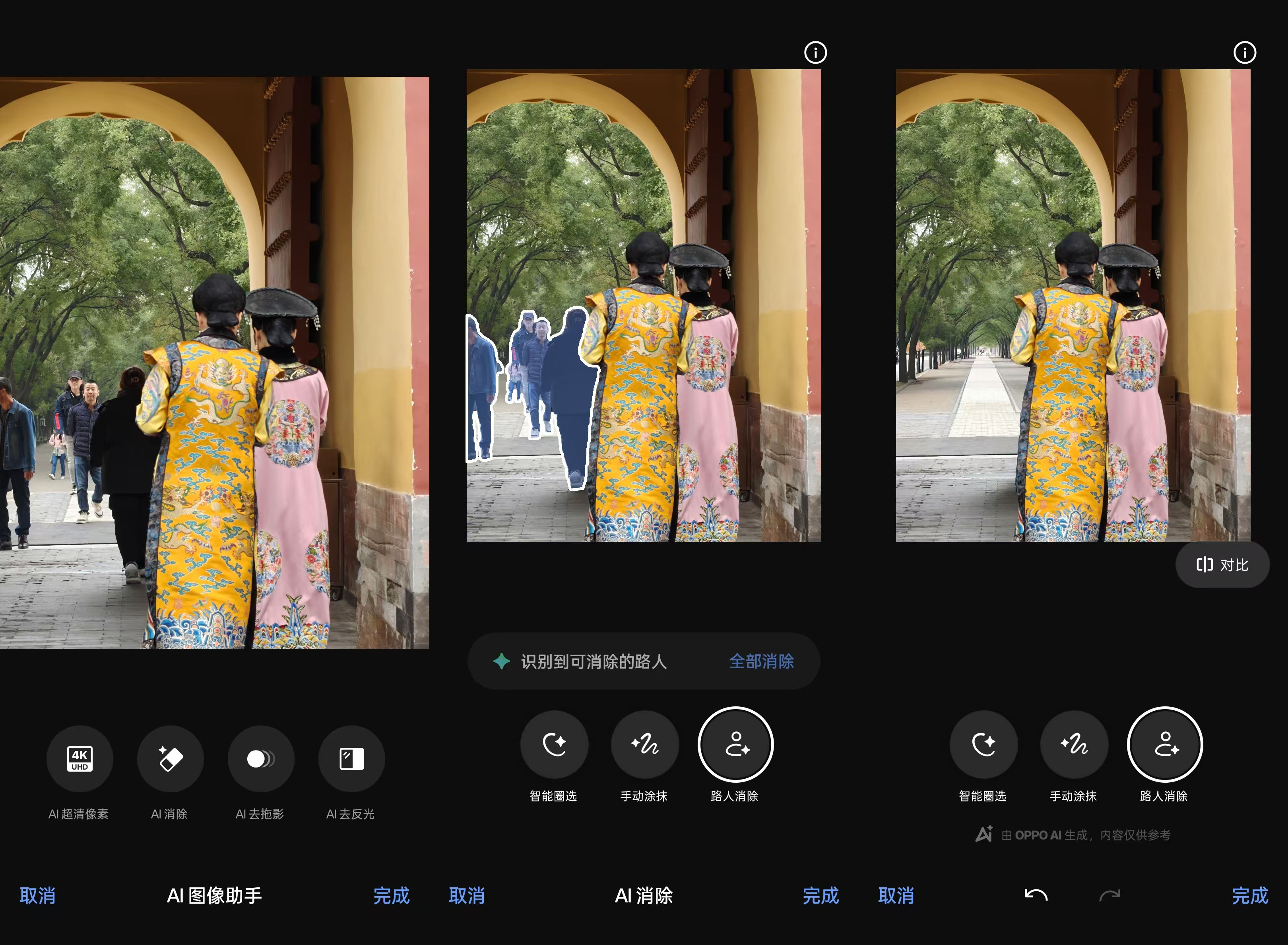Tap the original photo in AI 图像助手
1288x945 pixels.
pyautogui.click(x=214, y=363)
